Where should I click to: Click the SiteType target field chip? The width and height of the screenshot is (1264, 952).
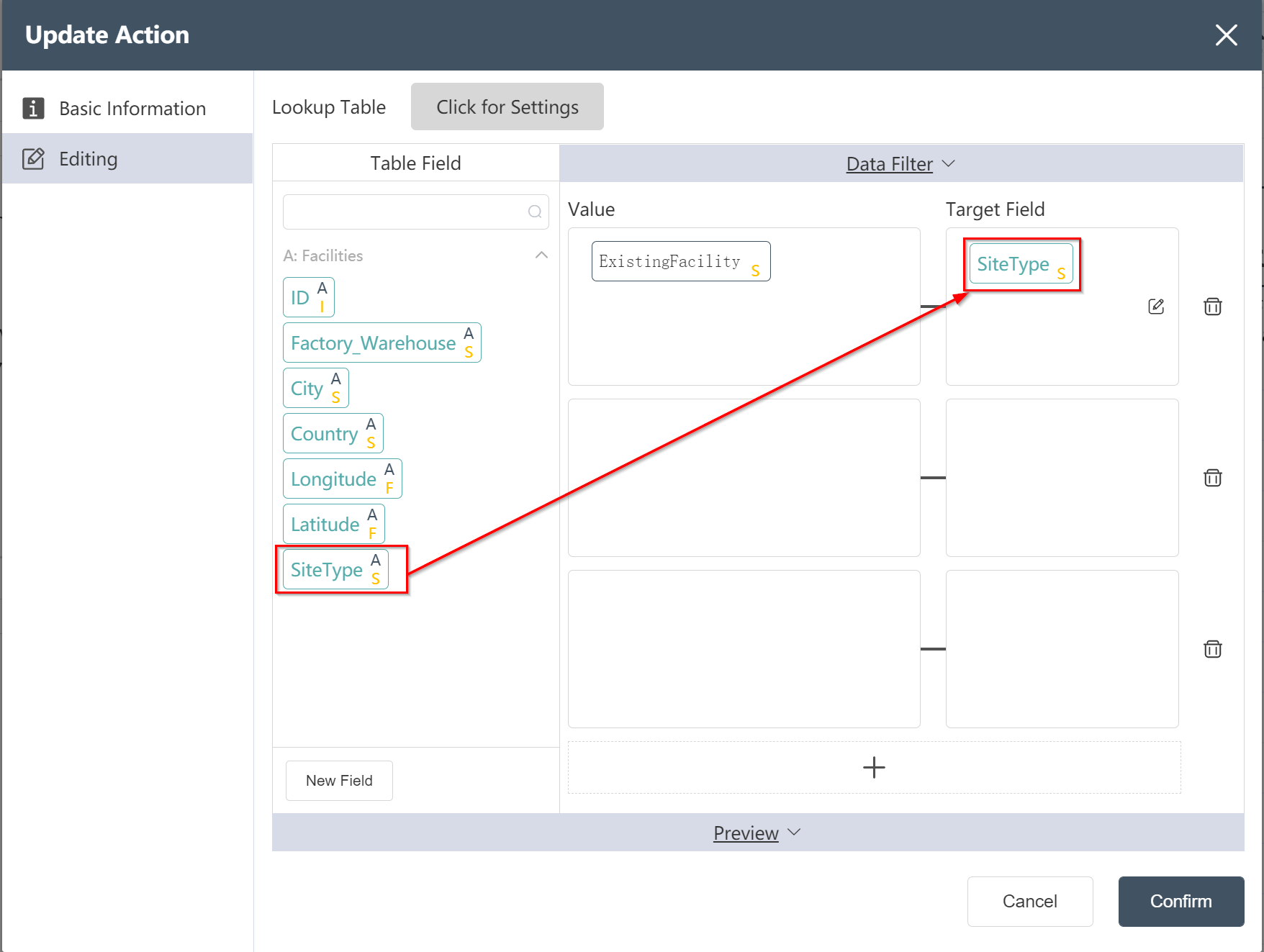point(1021,264)
